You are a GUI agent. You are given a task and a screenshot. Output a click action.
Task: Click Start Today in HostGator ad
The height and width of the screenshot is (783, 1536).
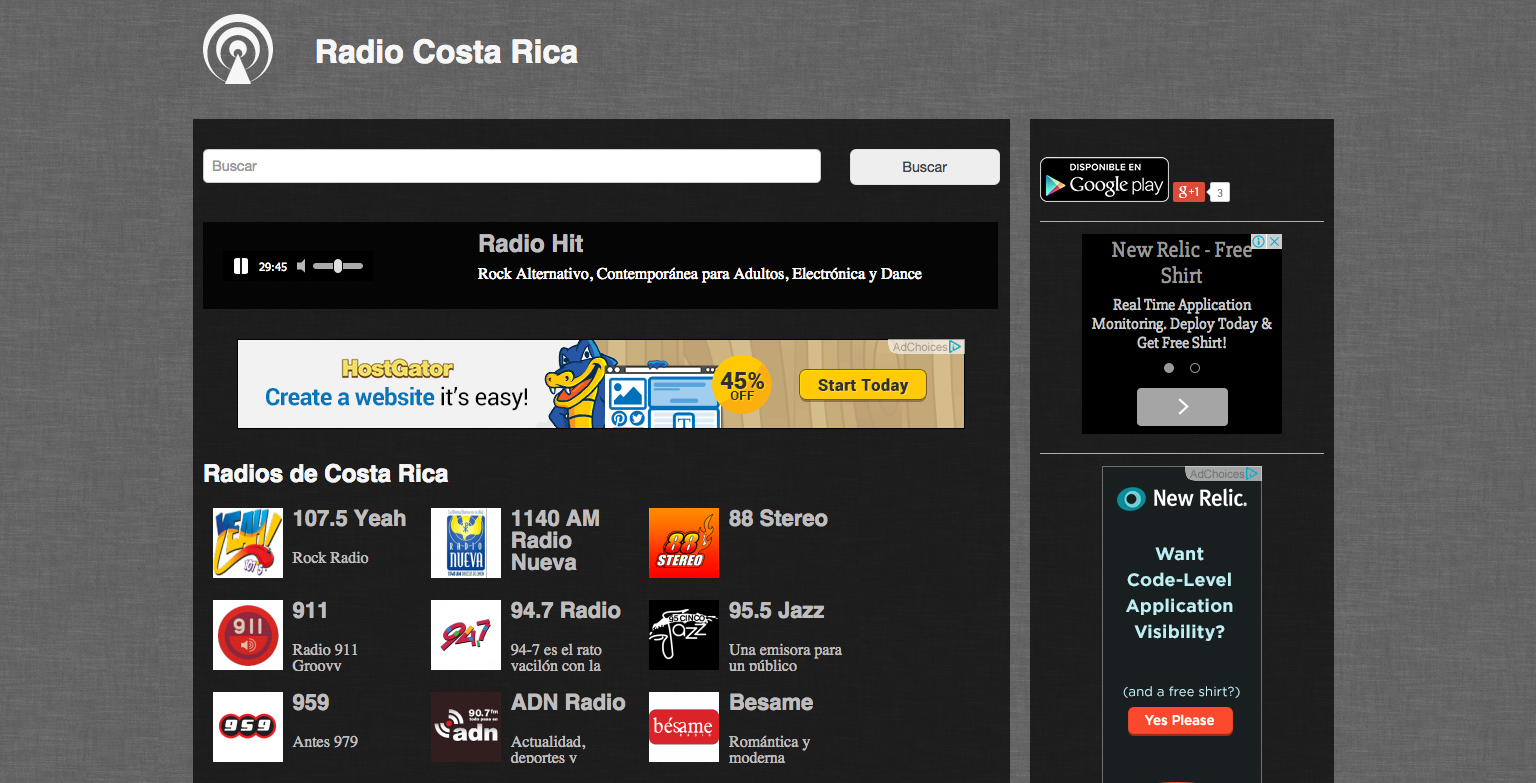click(x=862, y=385)
